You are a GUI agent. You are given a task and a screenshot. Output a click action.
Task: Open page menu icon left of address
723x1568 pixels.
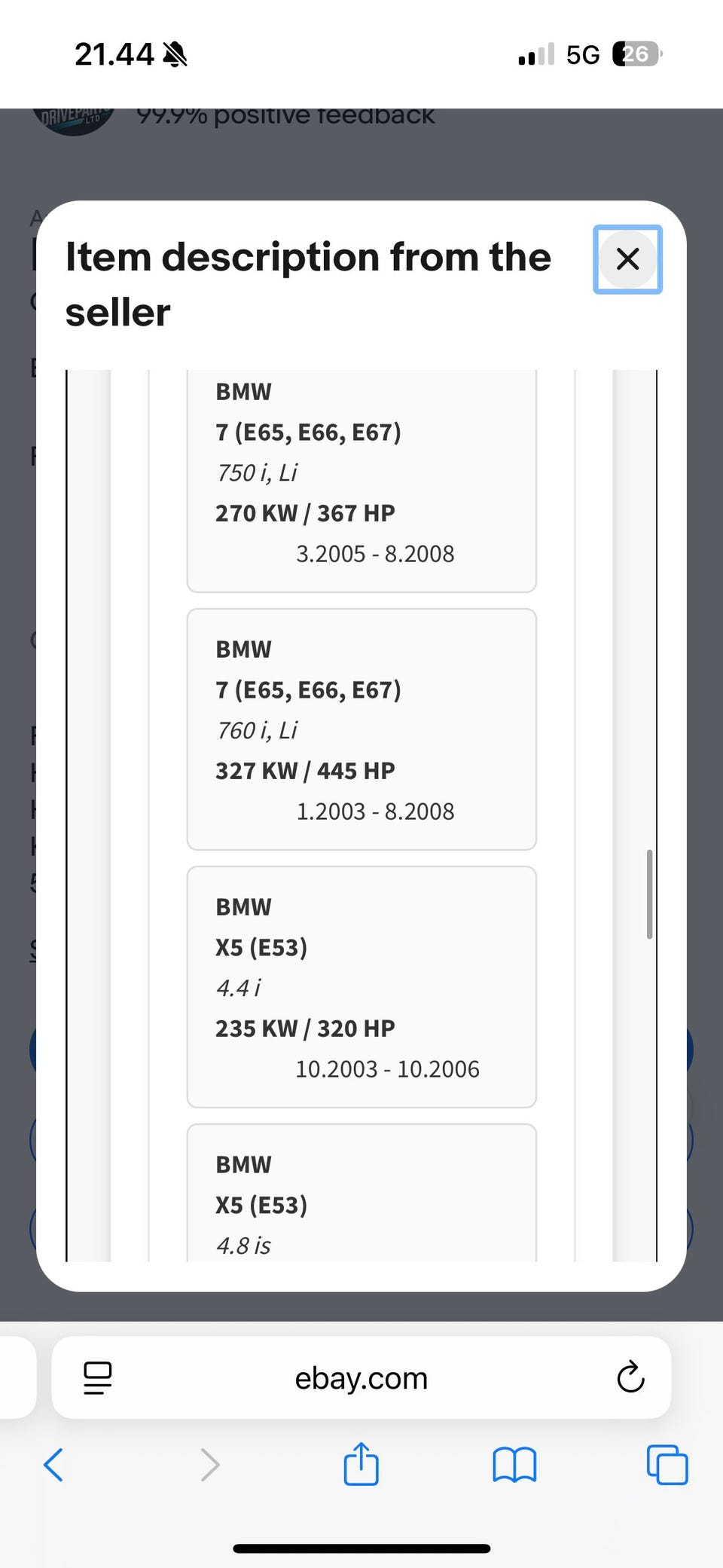[x=98, y=1377]
